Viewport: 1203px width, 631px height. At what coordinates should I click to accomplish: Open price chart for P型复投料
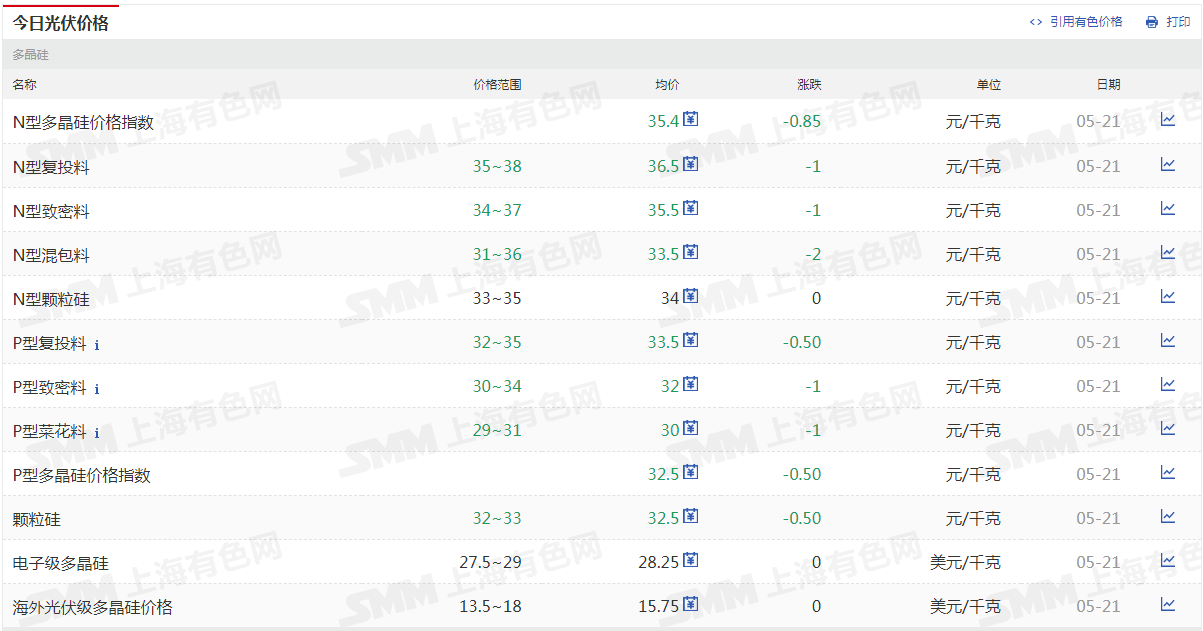(x=1168, y=340)
